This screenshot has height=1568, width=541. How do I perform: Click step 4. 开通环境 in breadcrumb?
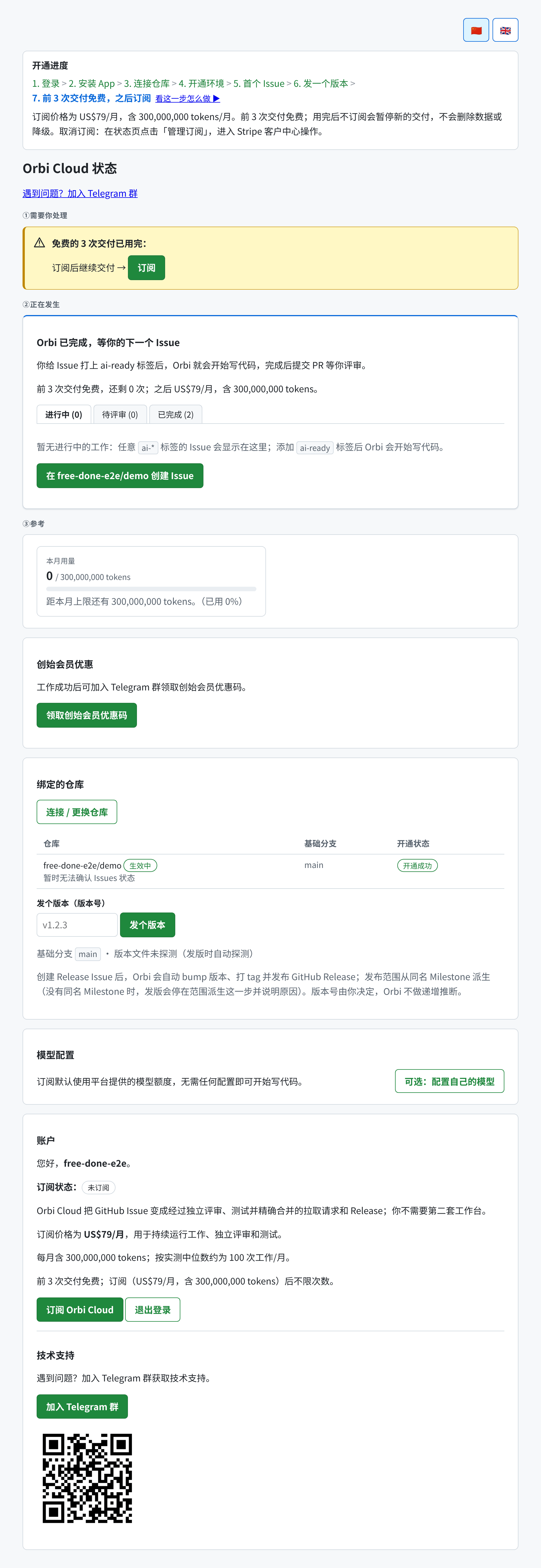pos(201,83)
